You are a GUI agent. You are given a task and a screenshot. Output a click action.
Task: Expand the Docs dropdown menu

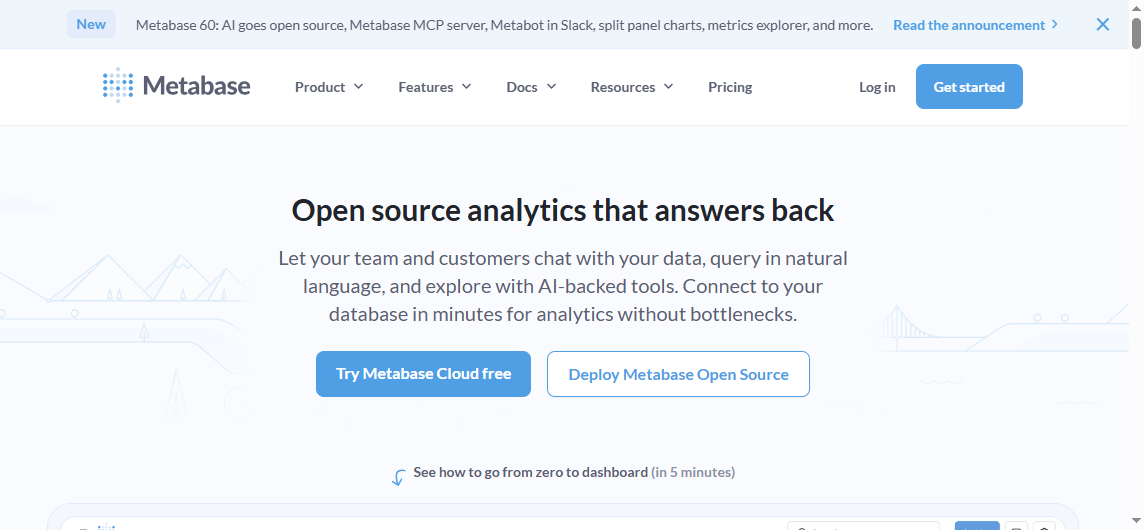click(531, 87)
